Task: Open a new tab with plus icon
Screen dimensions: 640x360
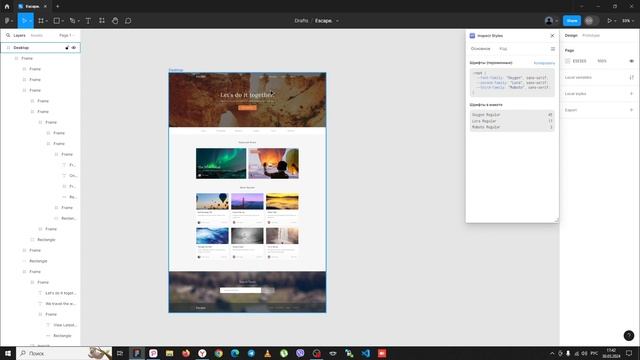Action: 58,7
